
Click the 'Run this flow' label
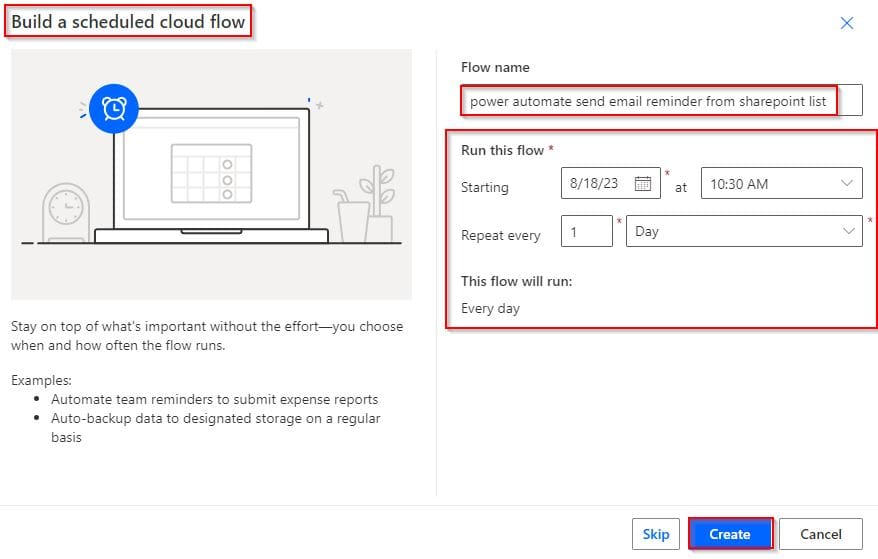(x=502, y=150)
